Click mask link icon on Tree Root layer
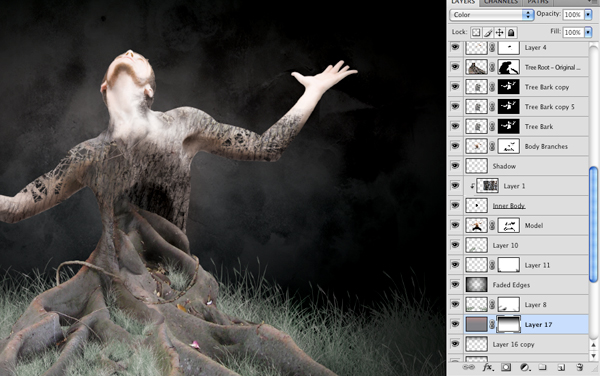The image size is (600, 376). [x=492, y=67]
